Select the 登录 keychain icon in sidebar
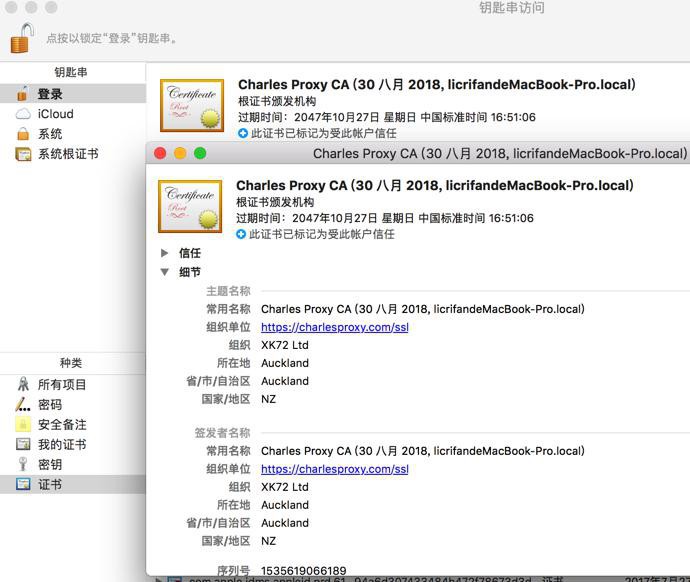This screenshot has width=690, height=582. click(22, 94)
